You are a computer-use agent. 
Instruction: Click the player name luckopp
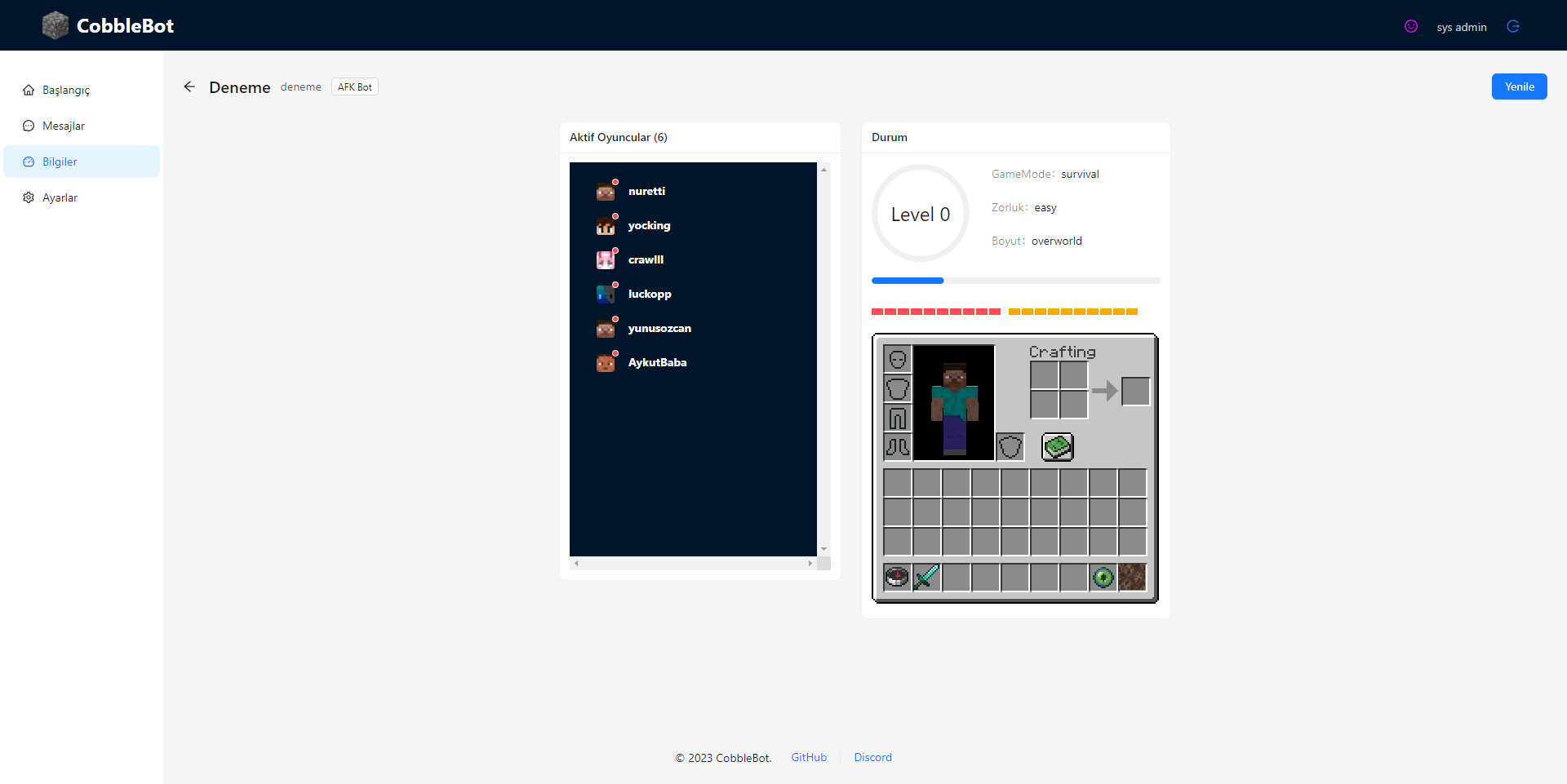click(x=650, y=295)
